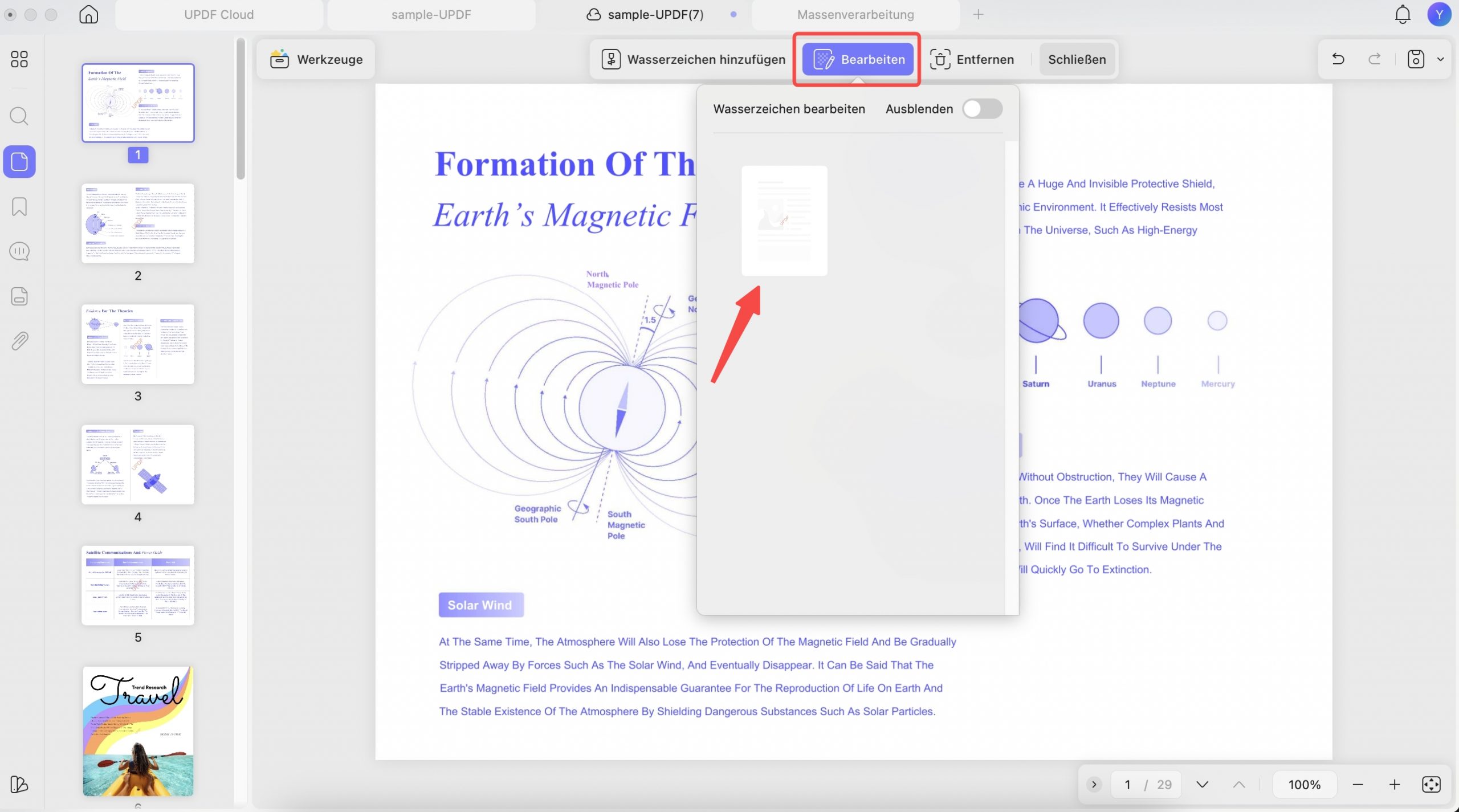Screen dimensions: 1459x812
Task: Open the home screen icon
Action: click(x=88, y=14)
